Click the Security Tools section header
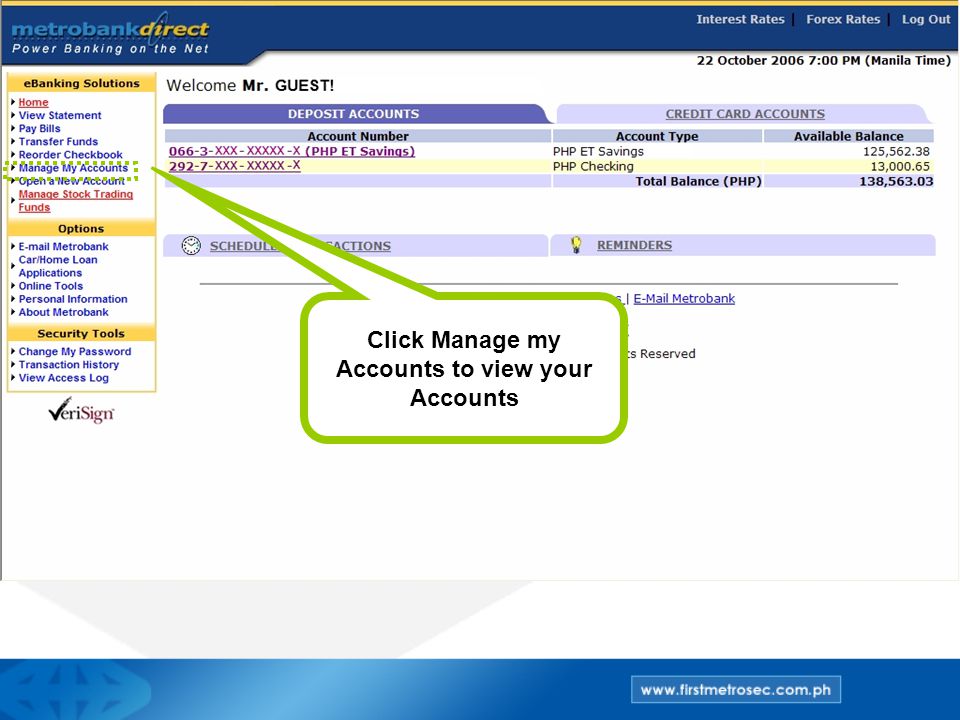Viewport: 960px width, 720px height. coord(81,334)
